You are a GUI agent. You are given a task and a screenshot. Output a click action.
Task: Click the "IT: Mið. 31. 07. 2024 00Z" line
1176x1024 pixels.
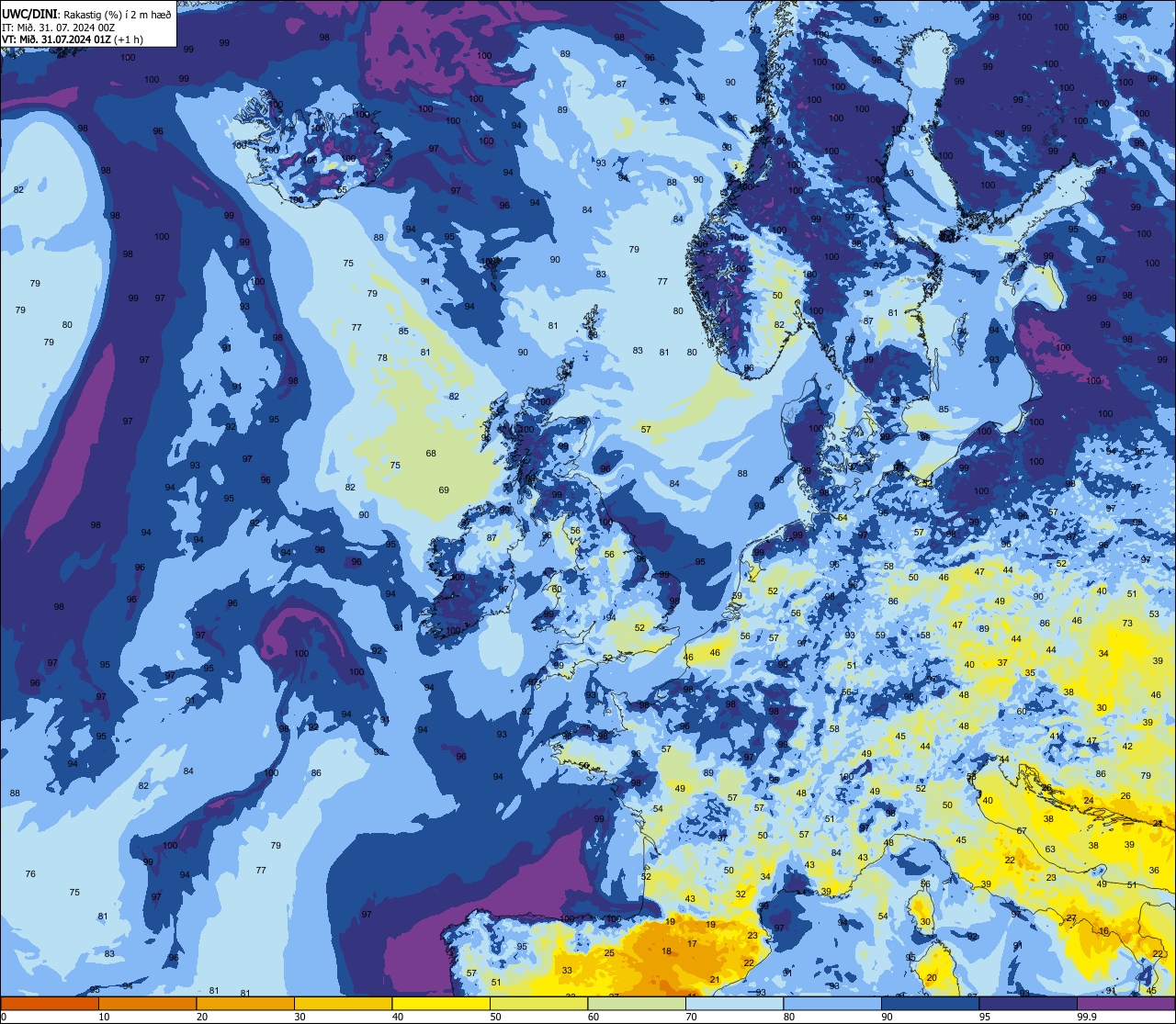pos(59,27)
